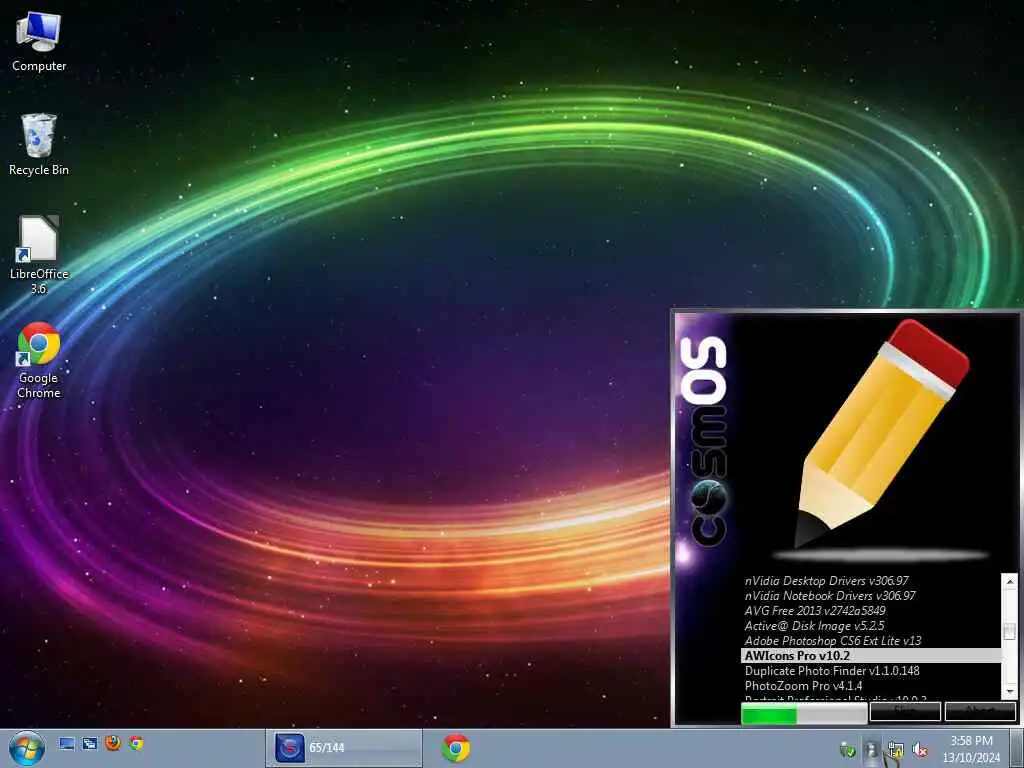
Task: Click Switch Between Windows quick launch icon
Action: [89, 743]
